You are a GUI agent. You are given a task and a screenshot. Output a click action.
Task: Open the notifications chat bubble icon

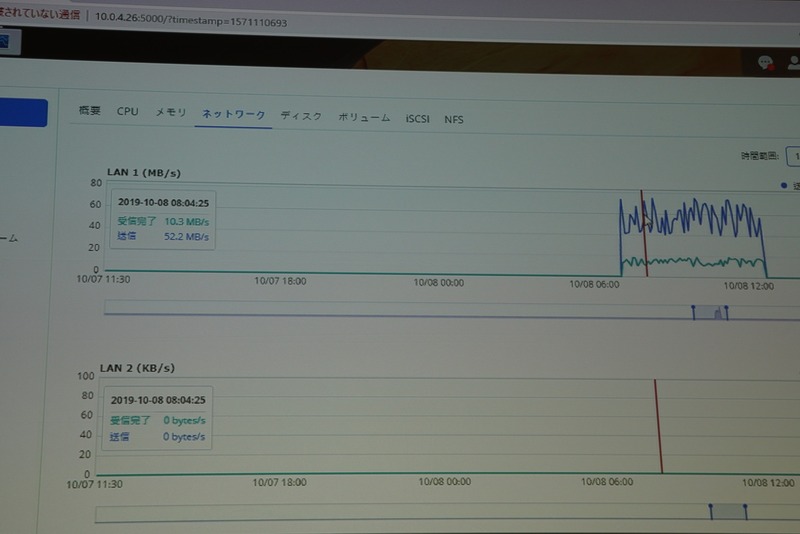point(765,63)
